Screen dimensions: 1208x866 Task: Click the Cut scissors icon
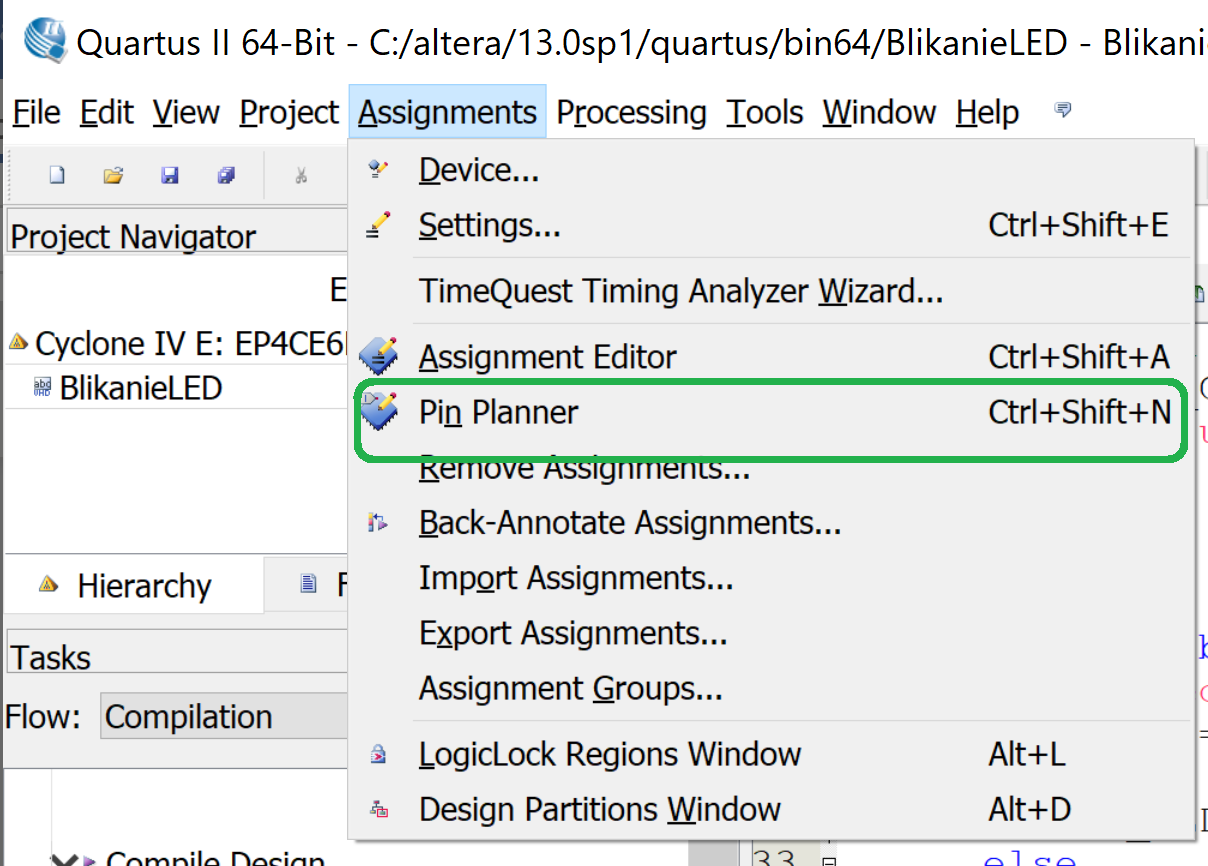click(x=301, y=176)
